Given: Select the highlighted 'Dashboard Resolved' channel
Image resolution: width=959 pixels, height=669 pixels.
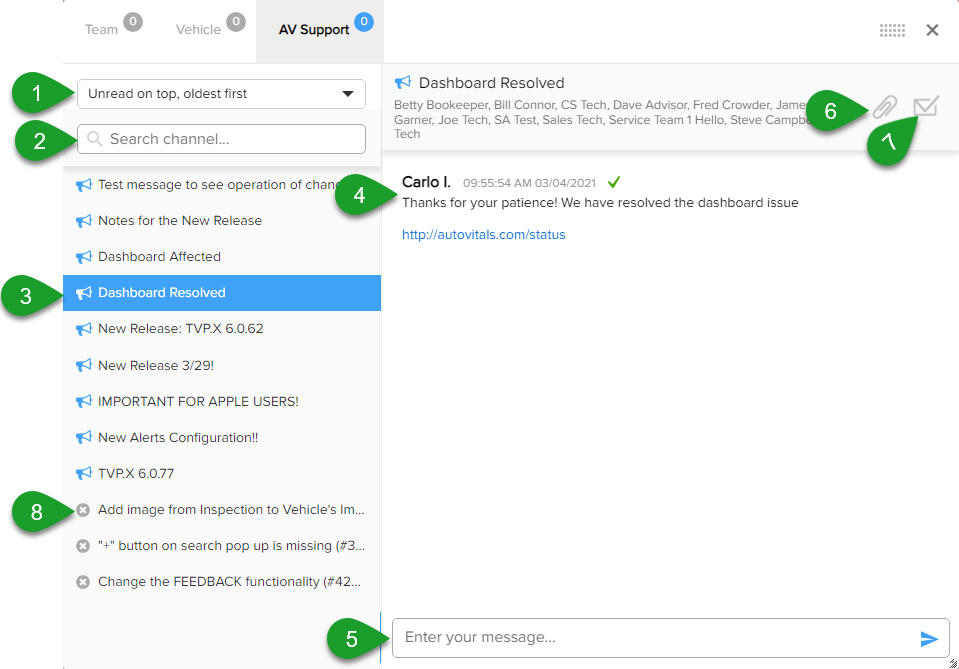Looking at the screenshot, I should click(221, 293).
